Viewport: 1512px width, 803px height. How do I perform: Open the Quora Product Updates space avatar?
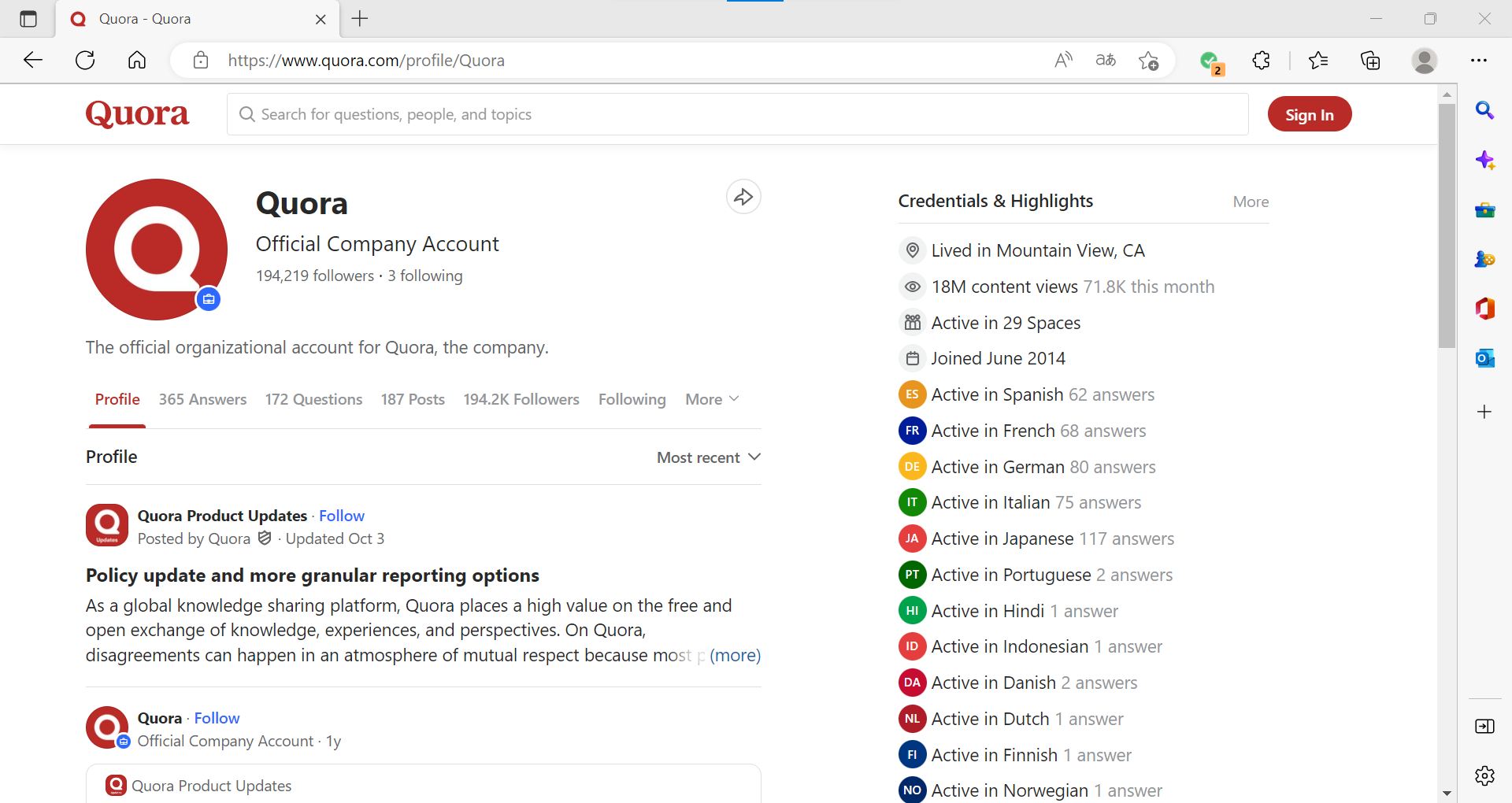107,525
